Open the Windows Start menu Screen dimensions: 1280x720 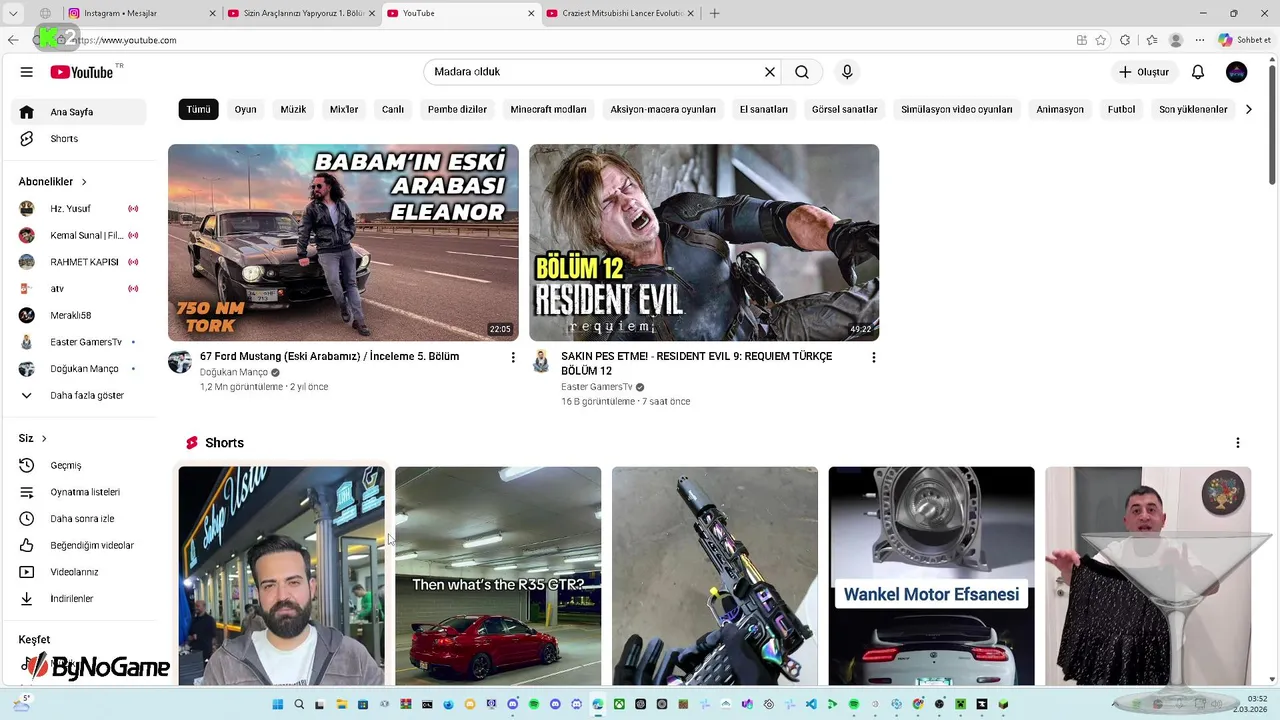pos(278,704)
